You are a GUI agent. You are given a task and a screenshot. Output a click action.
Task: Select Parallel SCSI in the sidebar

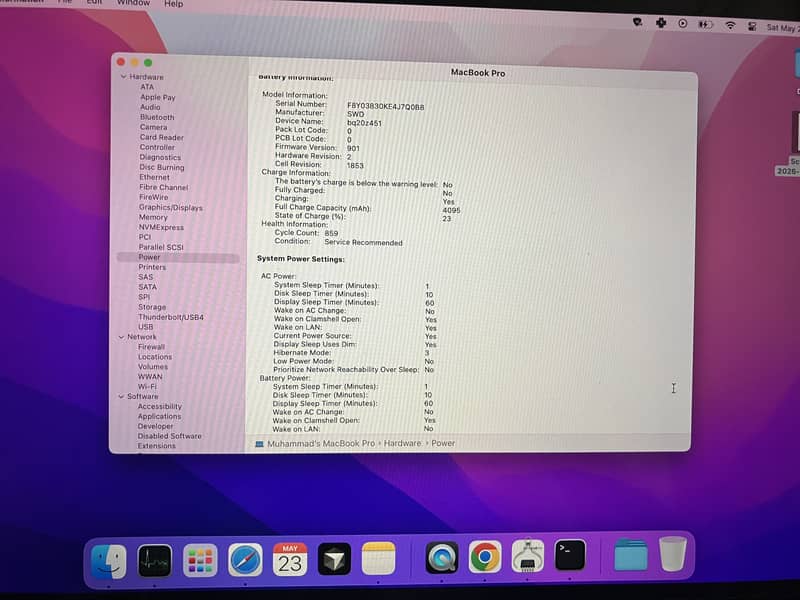(161, 247)
